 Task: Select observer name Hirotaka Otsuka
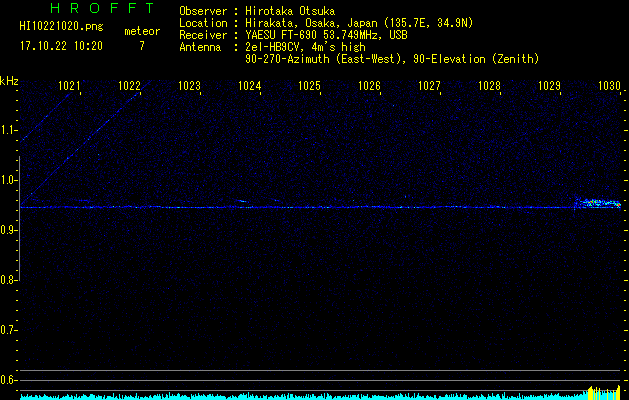pyautogui.click(x=290, y=11)
